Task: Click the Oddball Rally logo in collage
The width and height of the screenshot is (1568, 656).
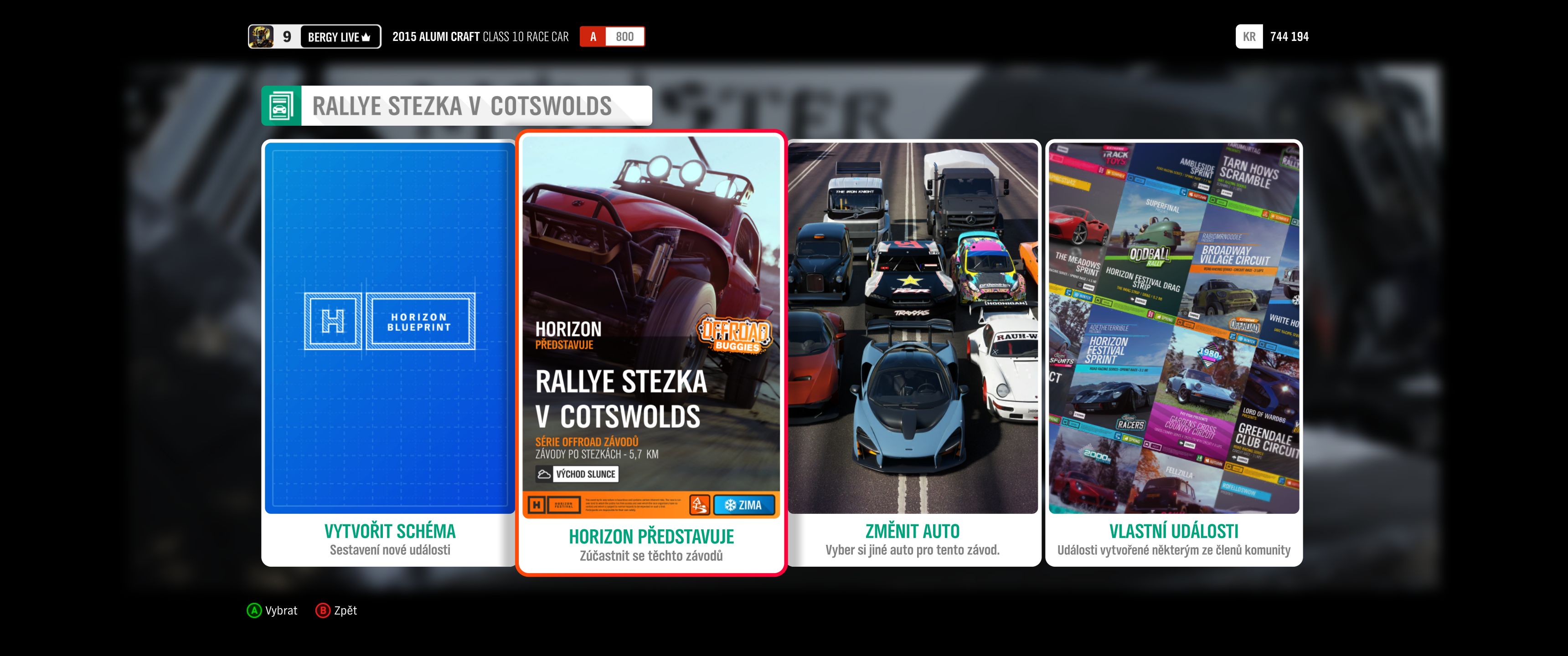Action: (1149, 256)
